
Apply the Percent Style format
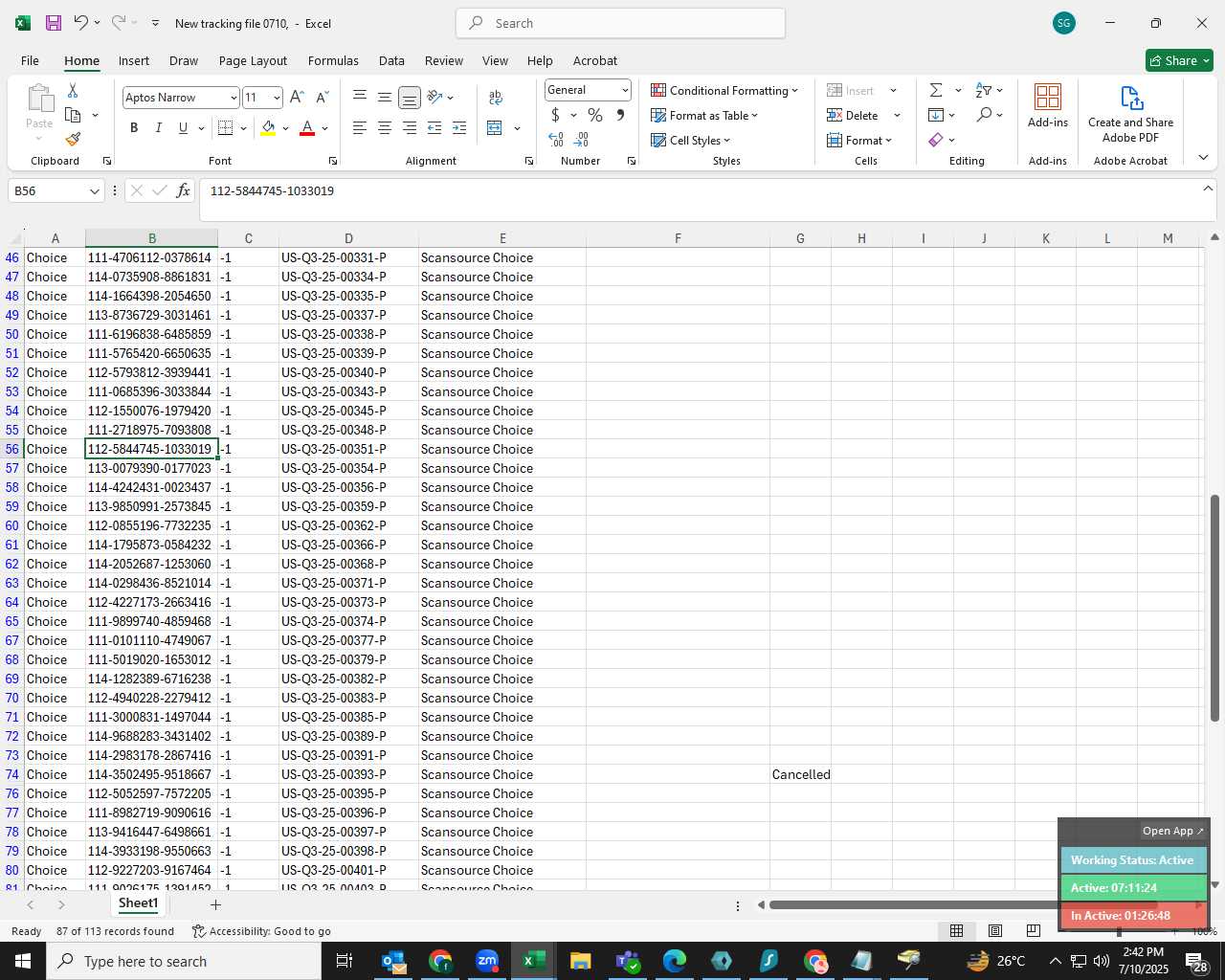tap(595, 116)
